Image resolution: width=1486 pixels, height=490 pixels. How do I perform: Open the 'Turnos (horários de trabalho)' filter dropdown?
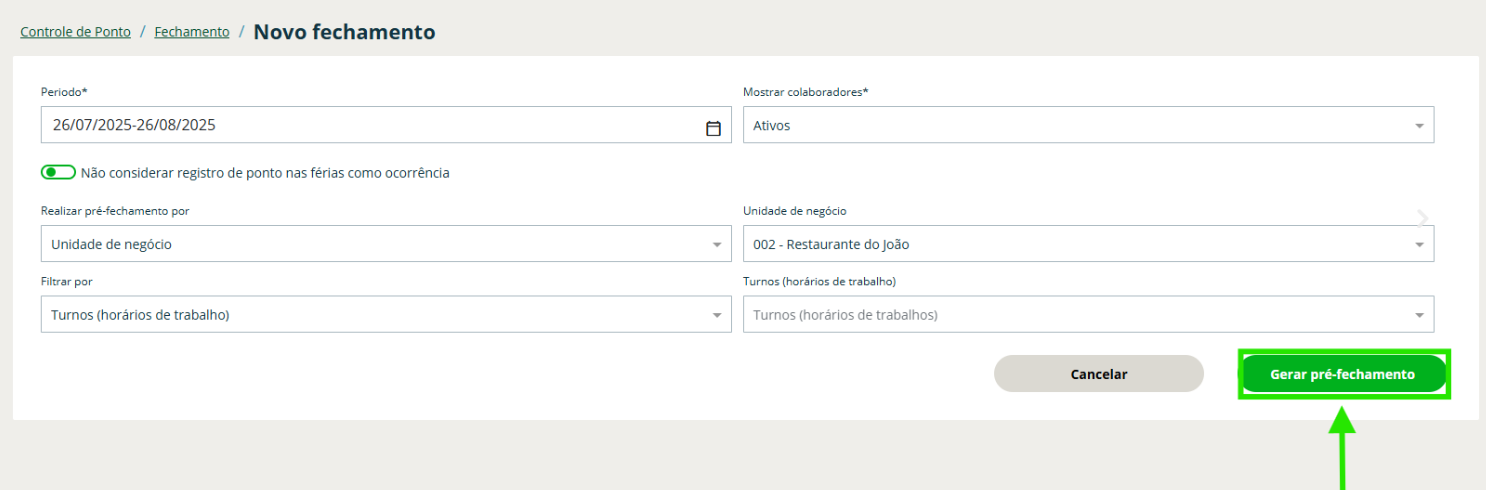(x=370, y=315)
